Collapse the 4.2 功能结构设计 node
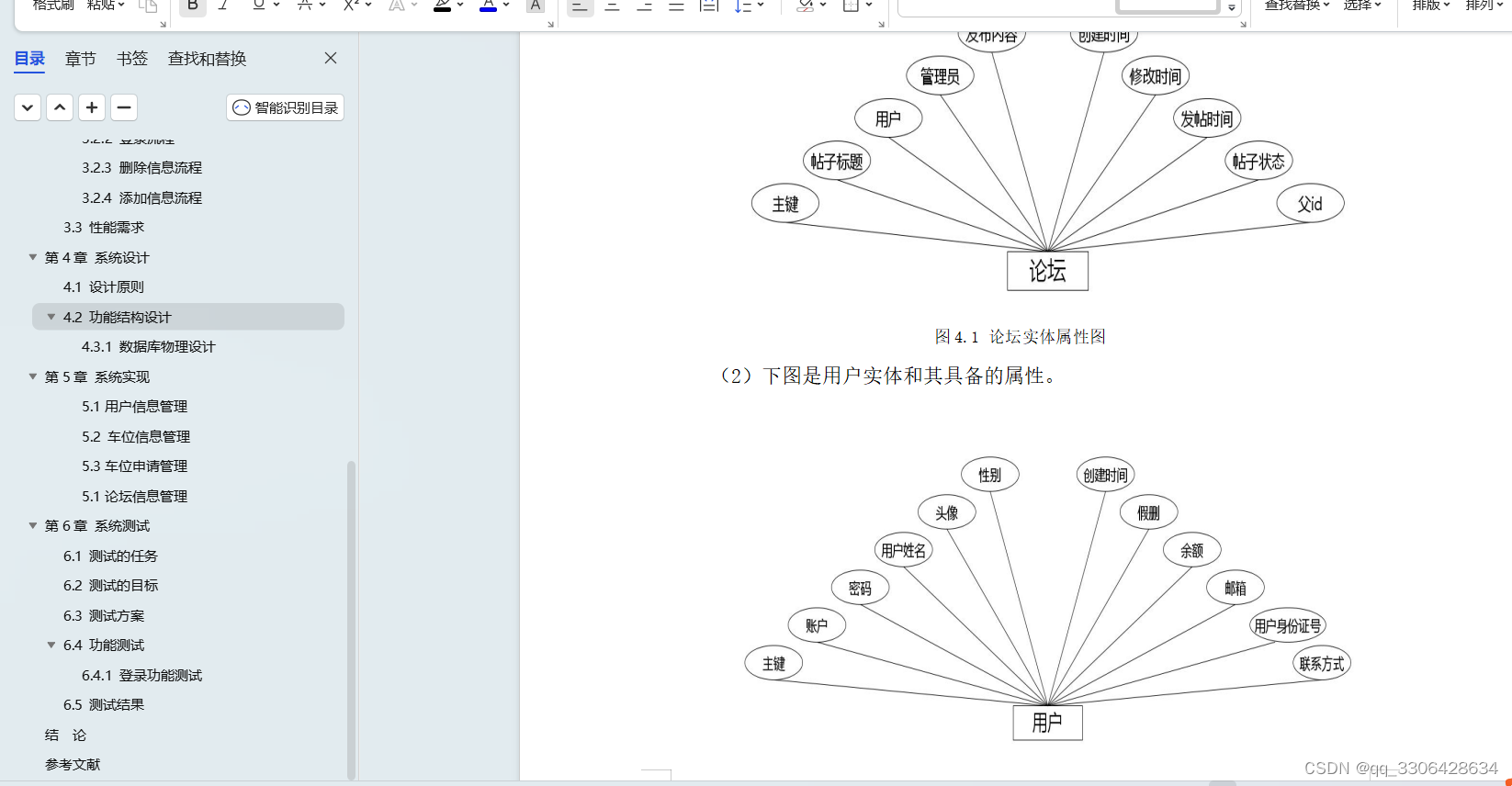Image resolution: width=1512 pixels, height=786 pixels. click(51, 317)
